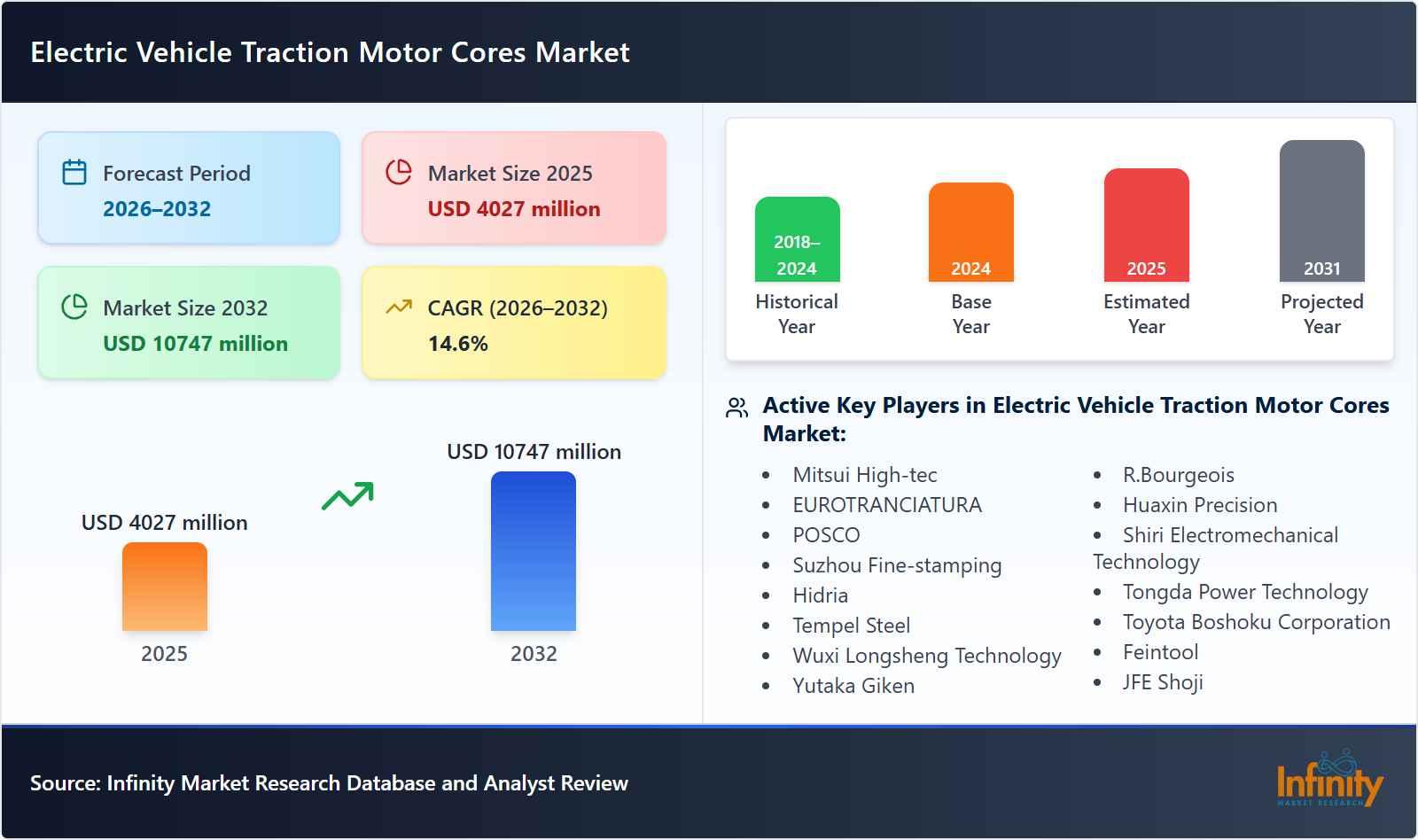Viewport: 1418px width, 840px height.
Task: Click the Forecast Period card
Action: (188, 187)
